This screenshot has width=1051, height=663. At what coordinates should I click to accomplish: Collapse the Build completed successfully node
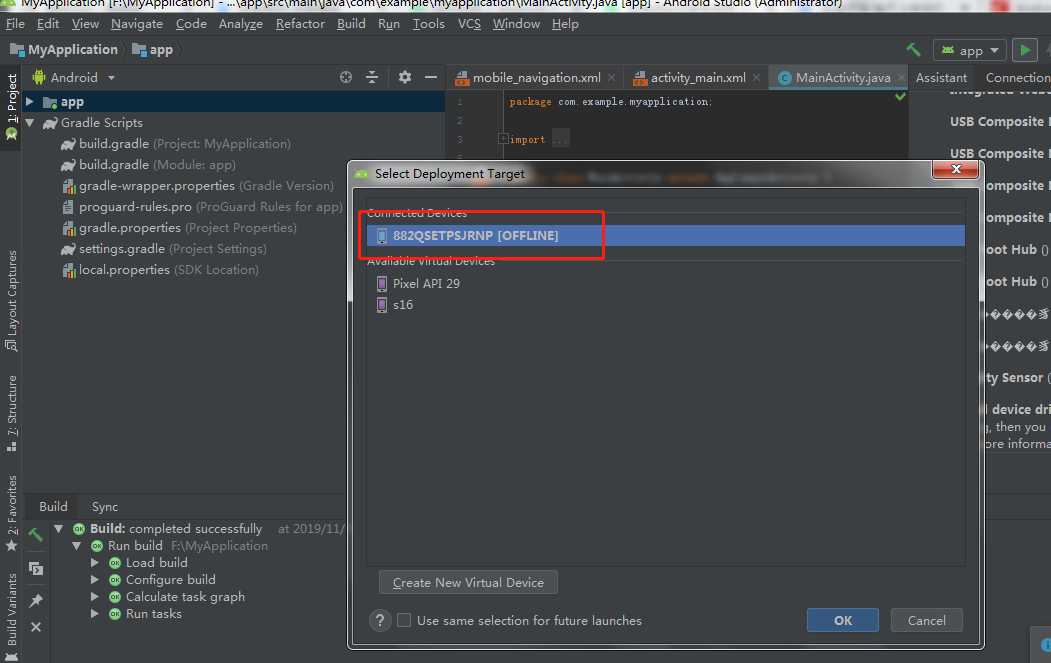coord(59,529)
